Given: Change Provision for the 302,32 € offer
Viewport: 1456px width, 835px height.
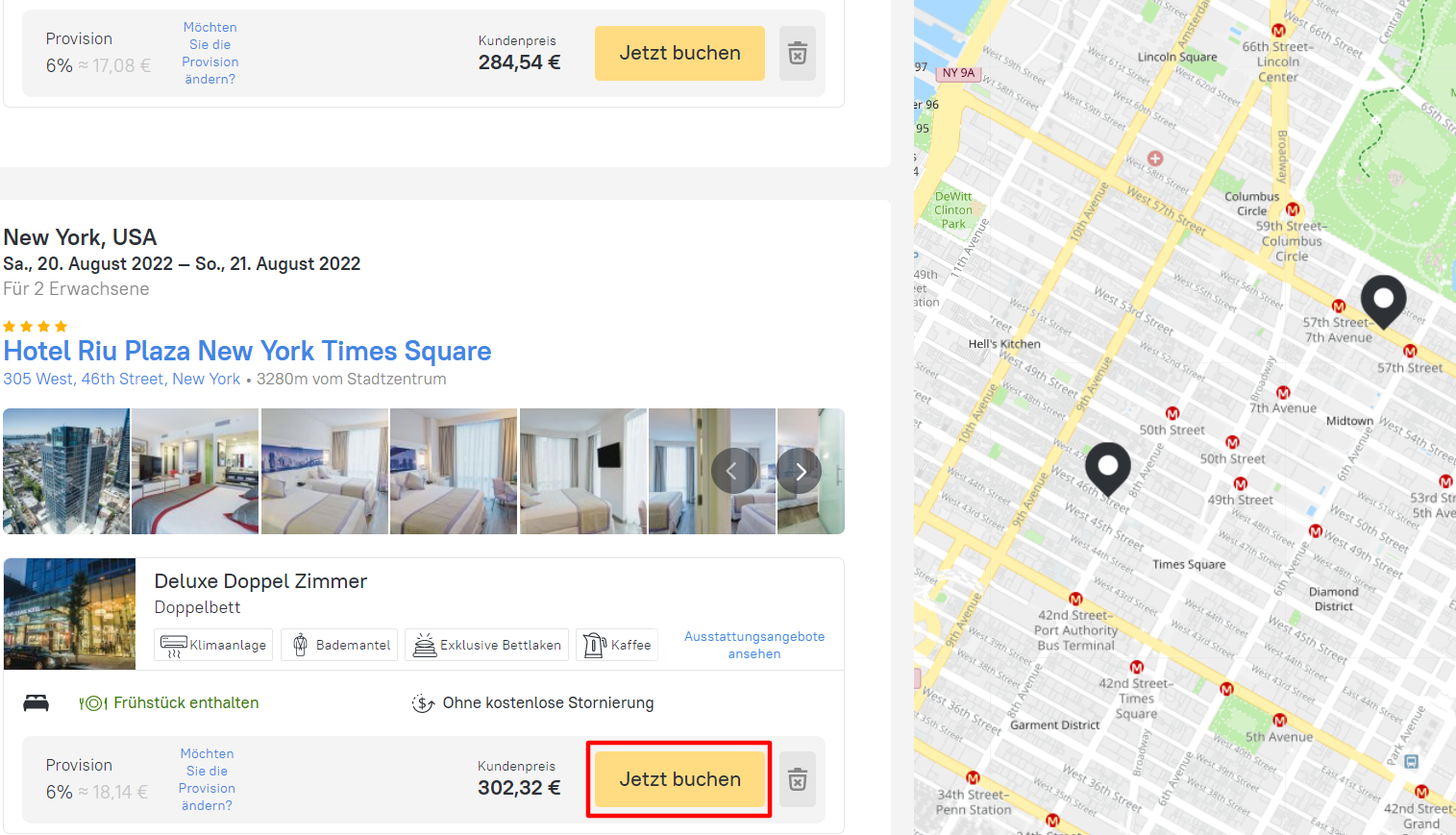Looking at the screenshot, I should [x=207, y=779].
